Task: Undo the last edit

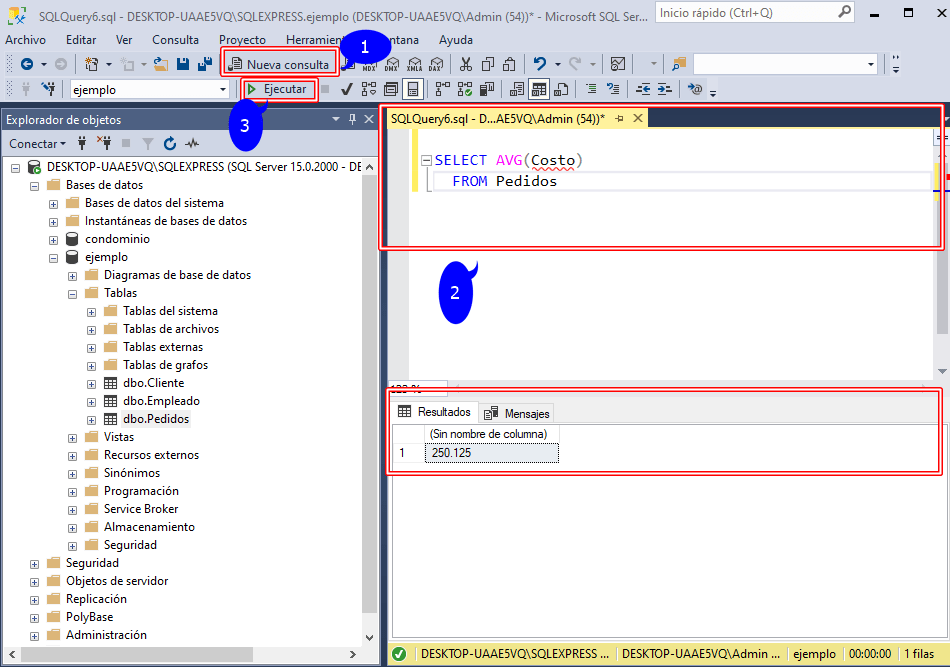Action: pyautogui.click(x=539, y=63)
